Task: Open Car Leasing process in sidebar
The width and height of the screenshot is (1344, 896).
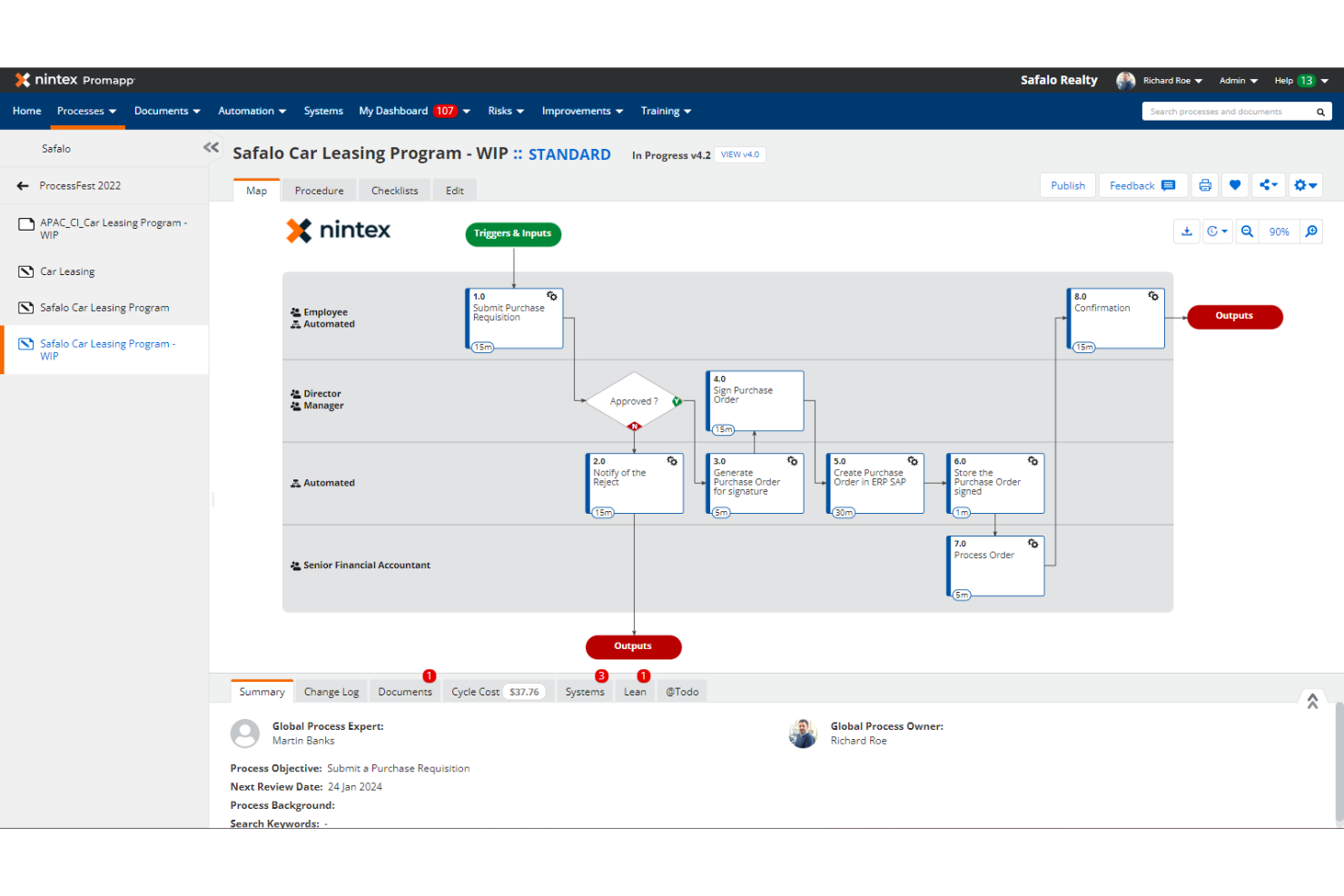Action: coord(104,271)
